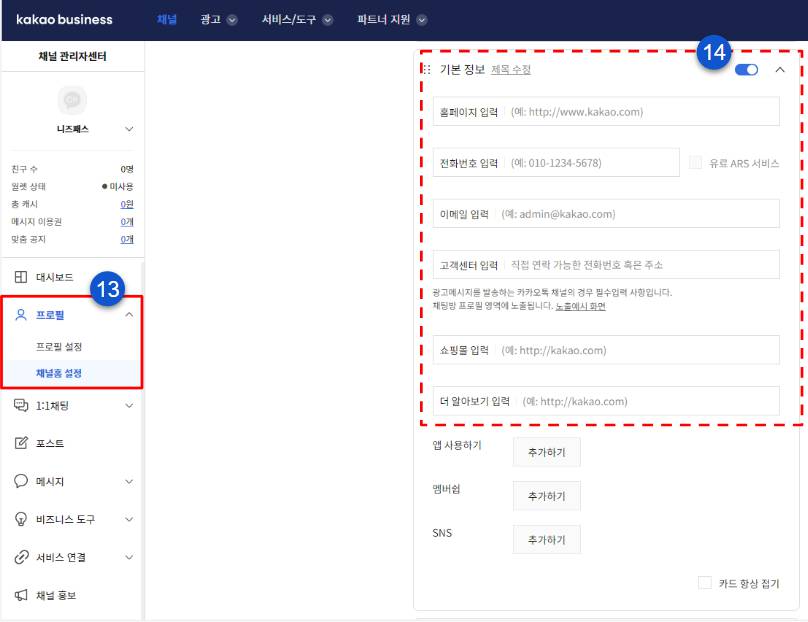
Task: Check the 유료 ARS 서비스 checkbox
Action: 696,163
